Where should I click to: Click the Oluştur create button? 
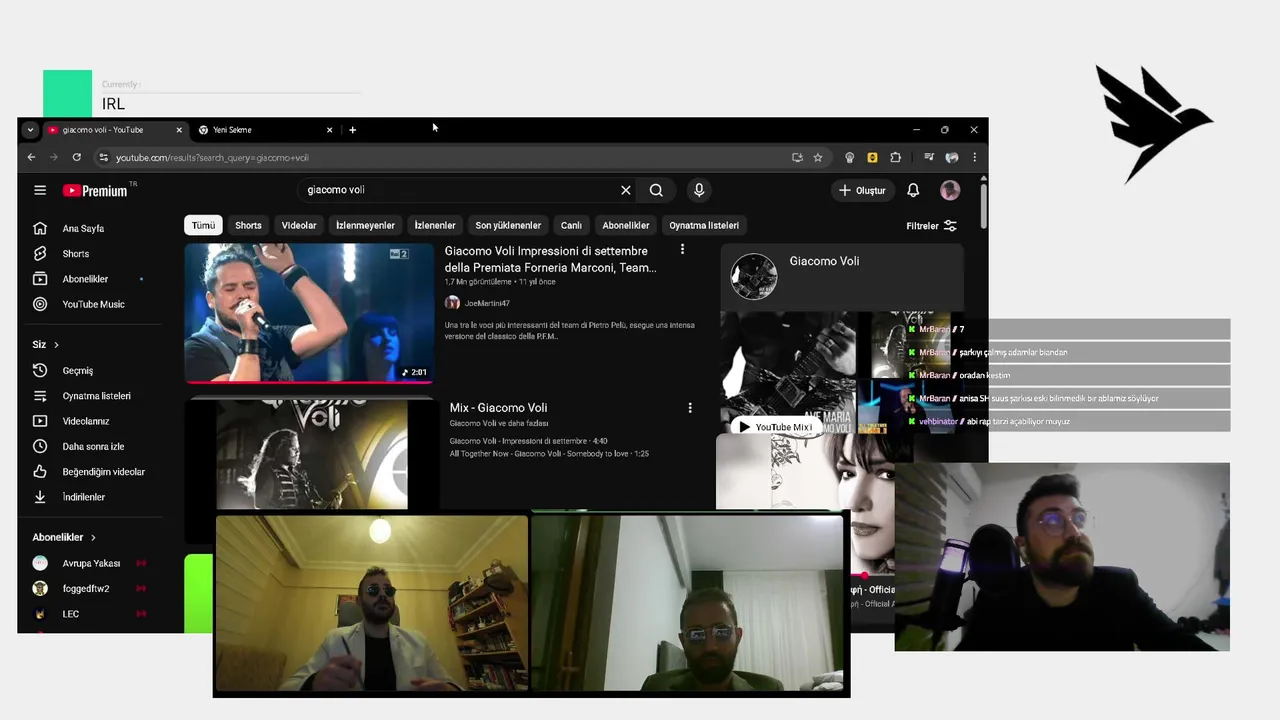coord(862,190)
